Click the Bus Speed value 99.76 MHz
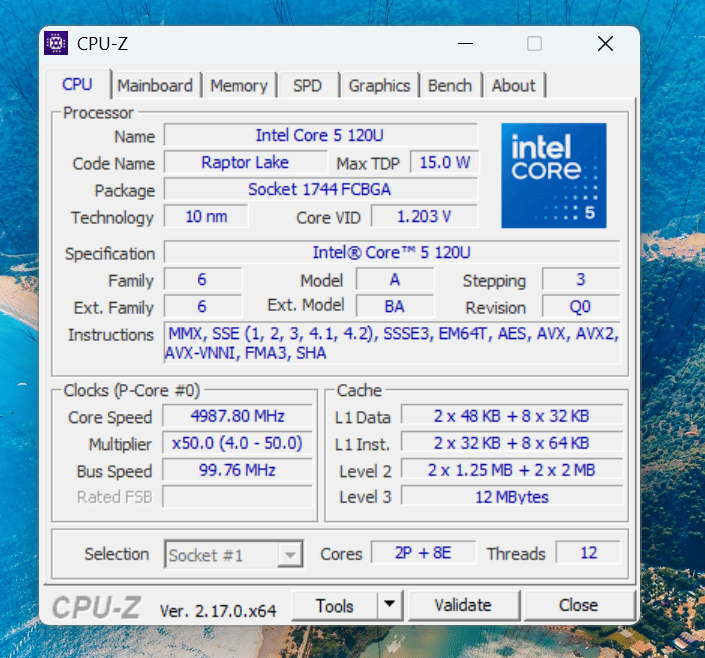 click(x=237, y=470)
